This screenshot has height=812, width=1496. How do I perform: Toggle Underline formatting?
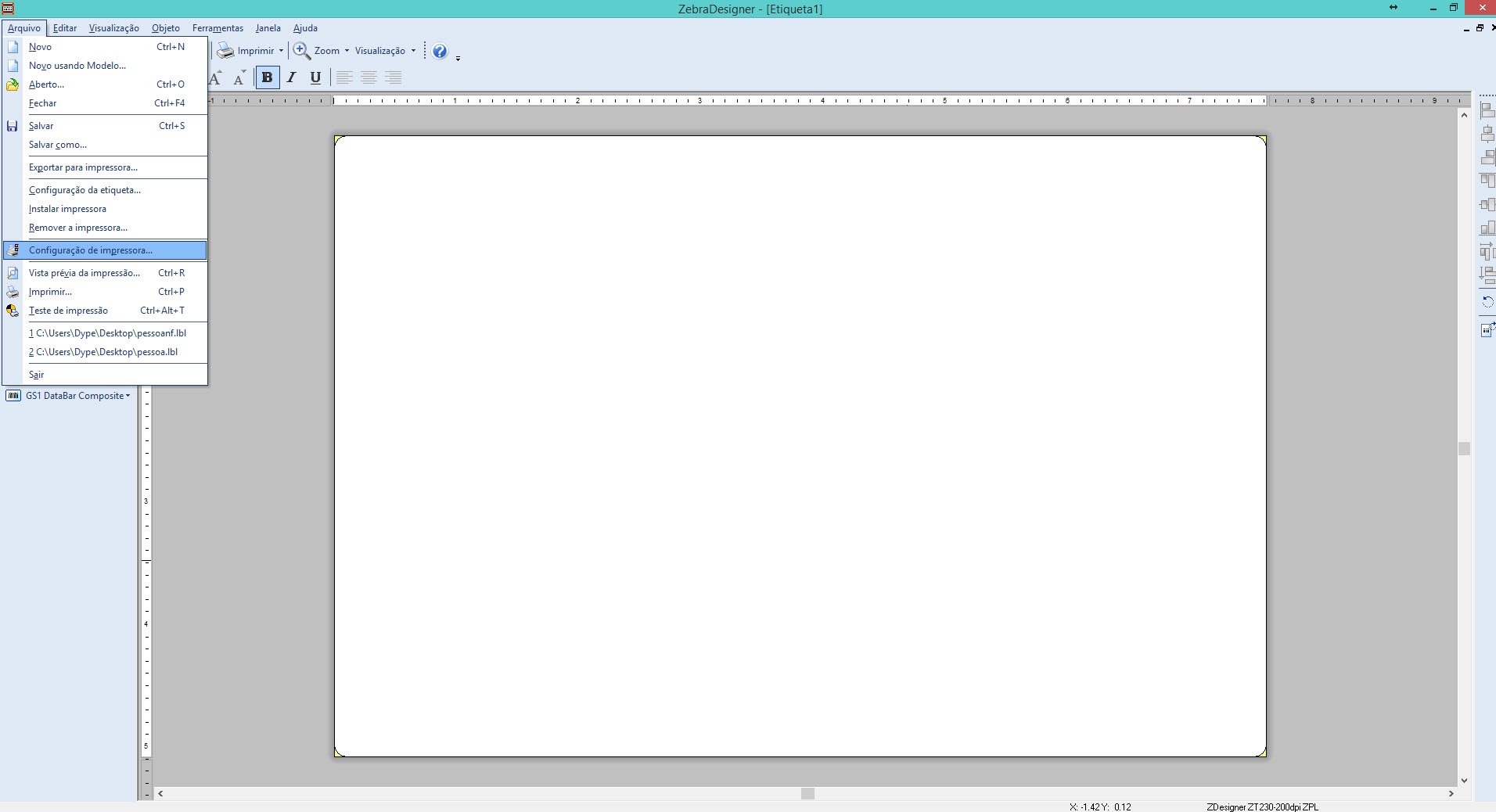click(x=315, y=77)
